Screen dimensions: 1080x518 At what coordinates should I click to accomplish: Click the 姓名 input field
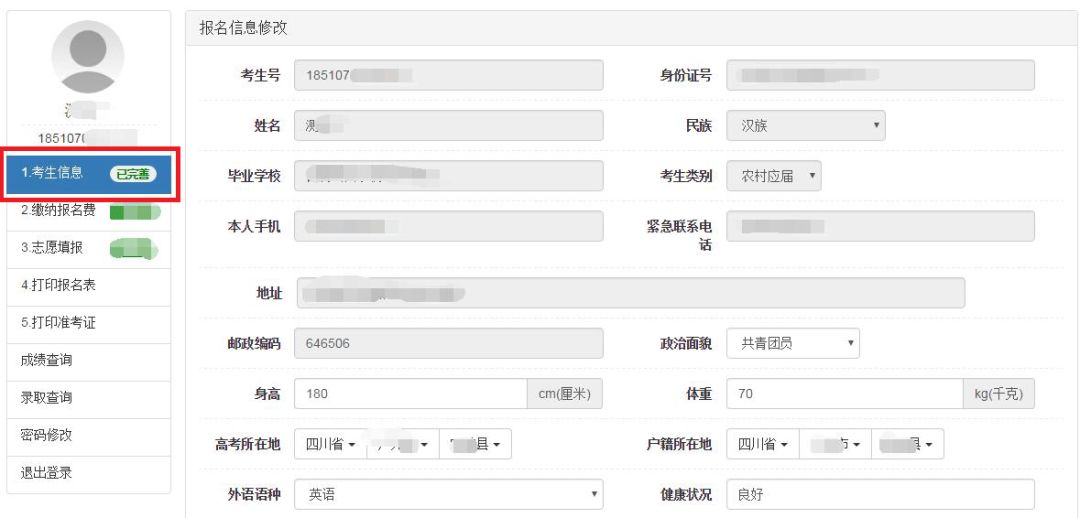[448, 126]
